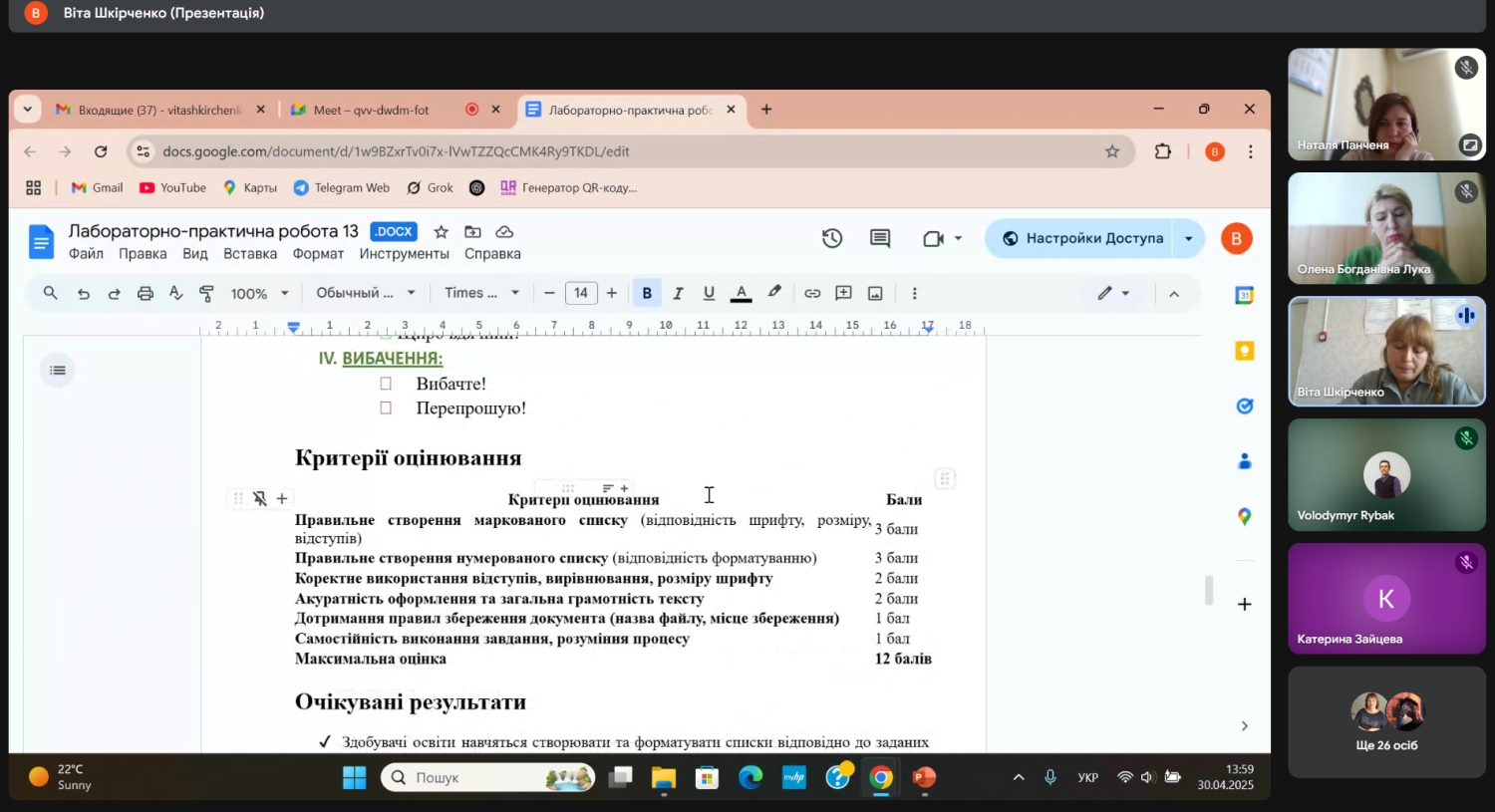Insert a link from the toolbar
The width and height of the screenshot is (1495, 812).
coord(812,293)
